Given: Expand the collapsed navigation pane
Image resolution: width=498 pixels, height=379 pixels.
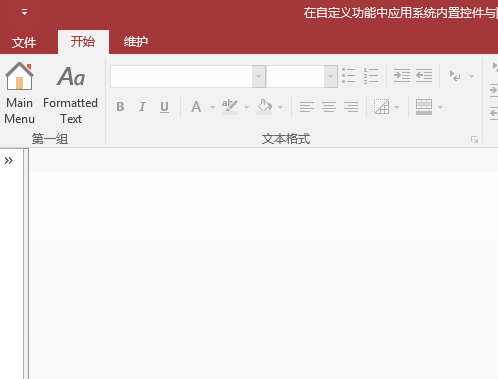Looking at the screenshot, I should [x=9, y=161].
